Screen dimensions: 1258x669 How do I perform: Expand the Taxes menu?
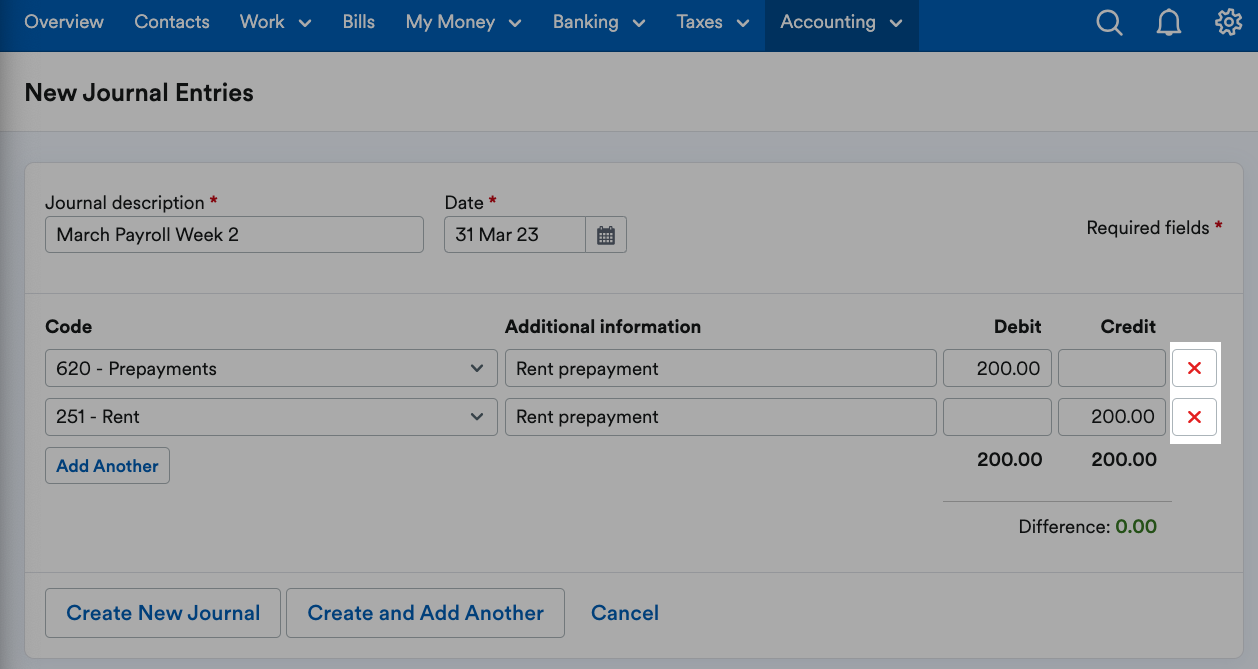[x=713, y=22]
